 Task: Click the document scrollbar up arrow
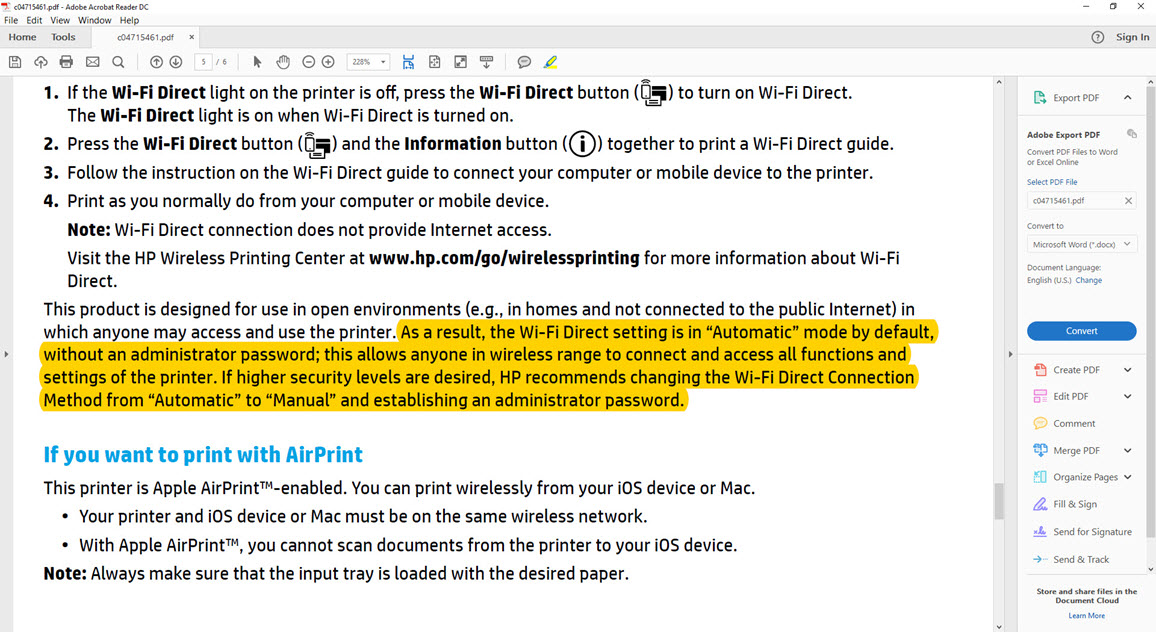[x=999, y=82]
